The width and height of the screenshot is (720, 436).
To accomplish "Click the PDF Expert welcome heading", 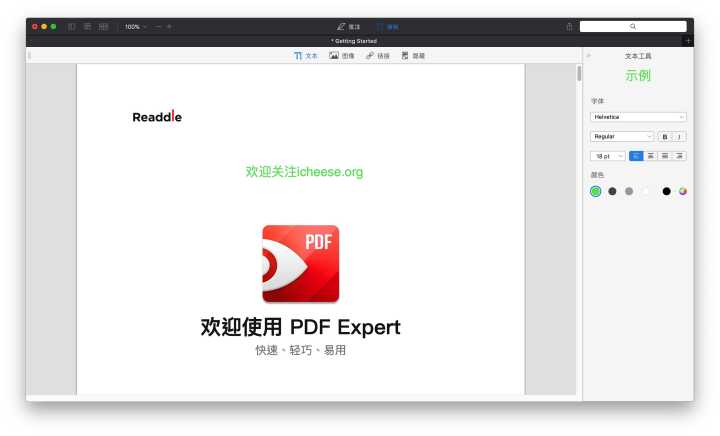I will [301, 327].
